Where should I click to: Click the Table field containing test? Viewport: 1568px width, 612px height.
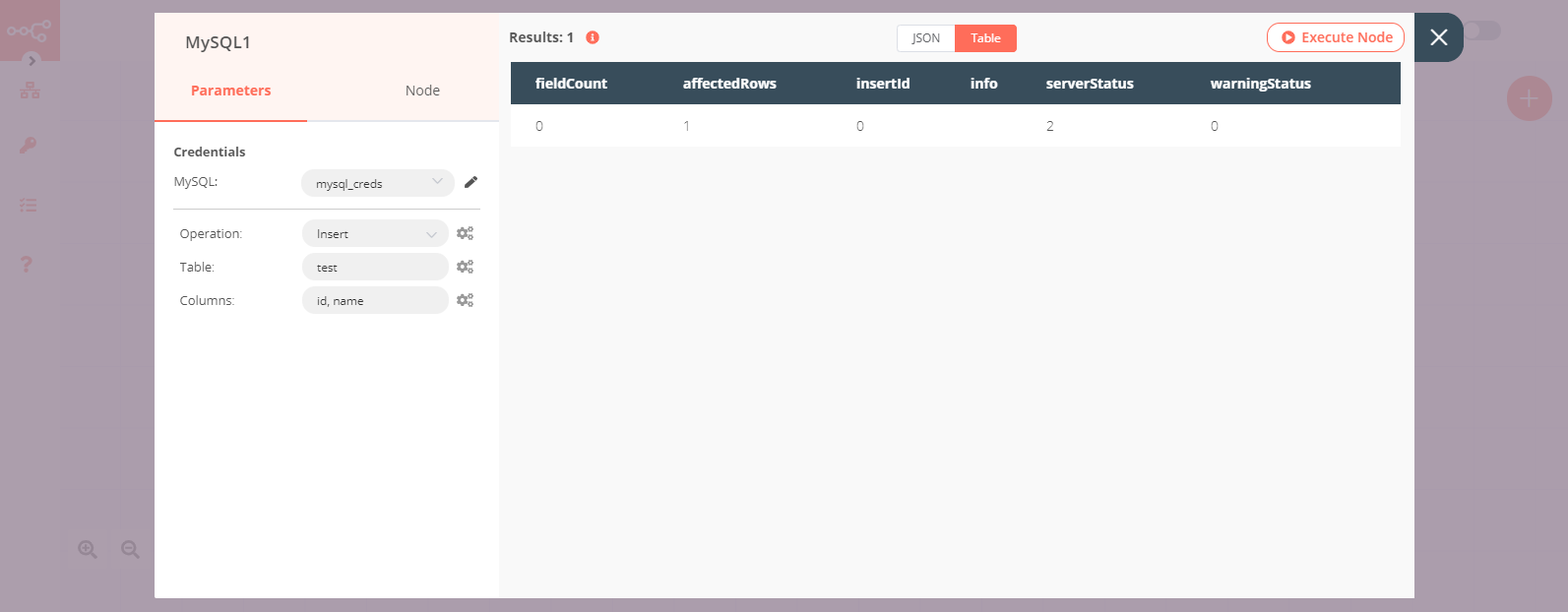coord(375,267)
